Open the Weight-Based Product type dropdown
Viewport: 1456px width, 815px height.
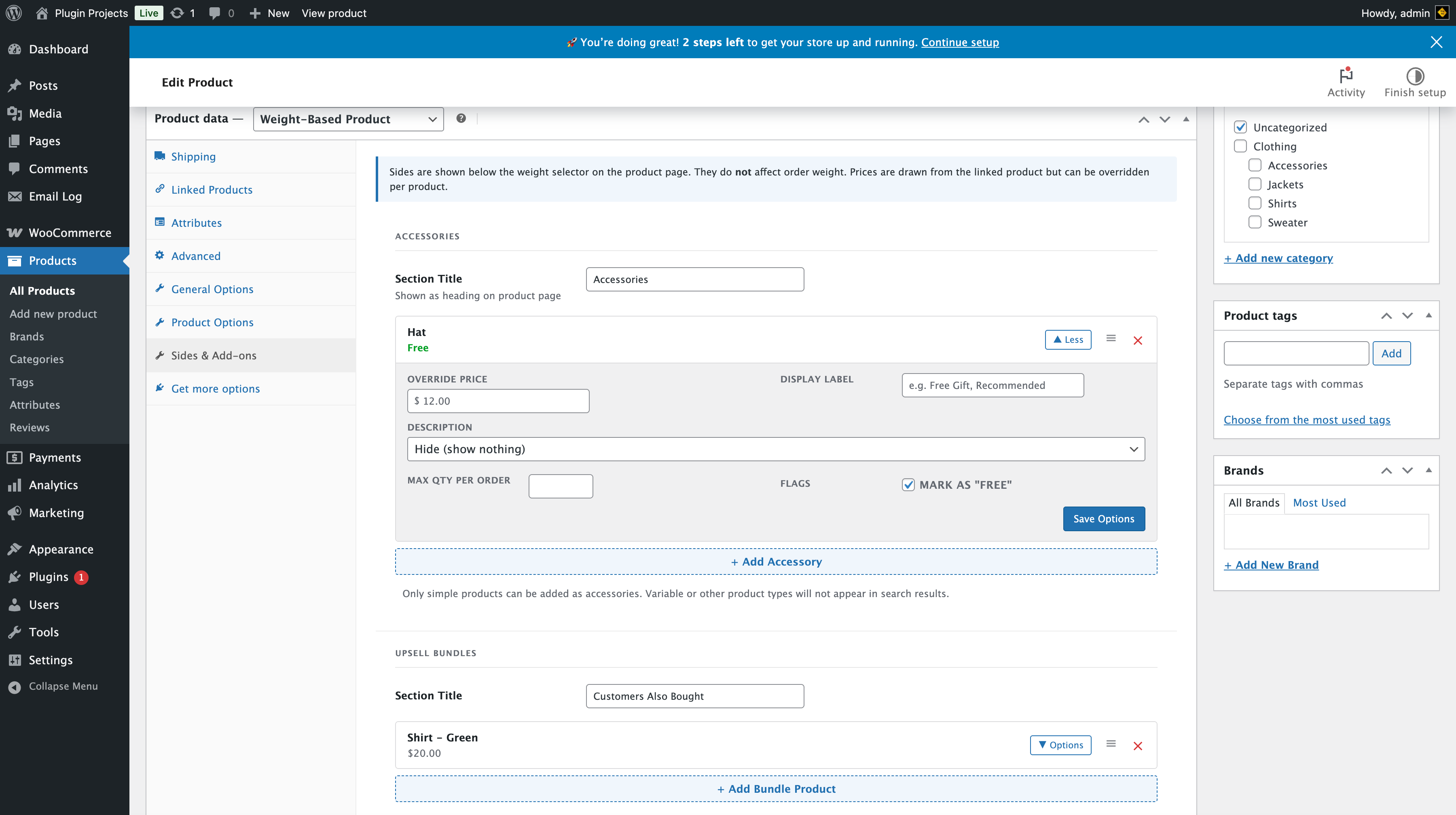pos(347,119)
